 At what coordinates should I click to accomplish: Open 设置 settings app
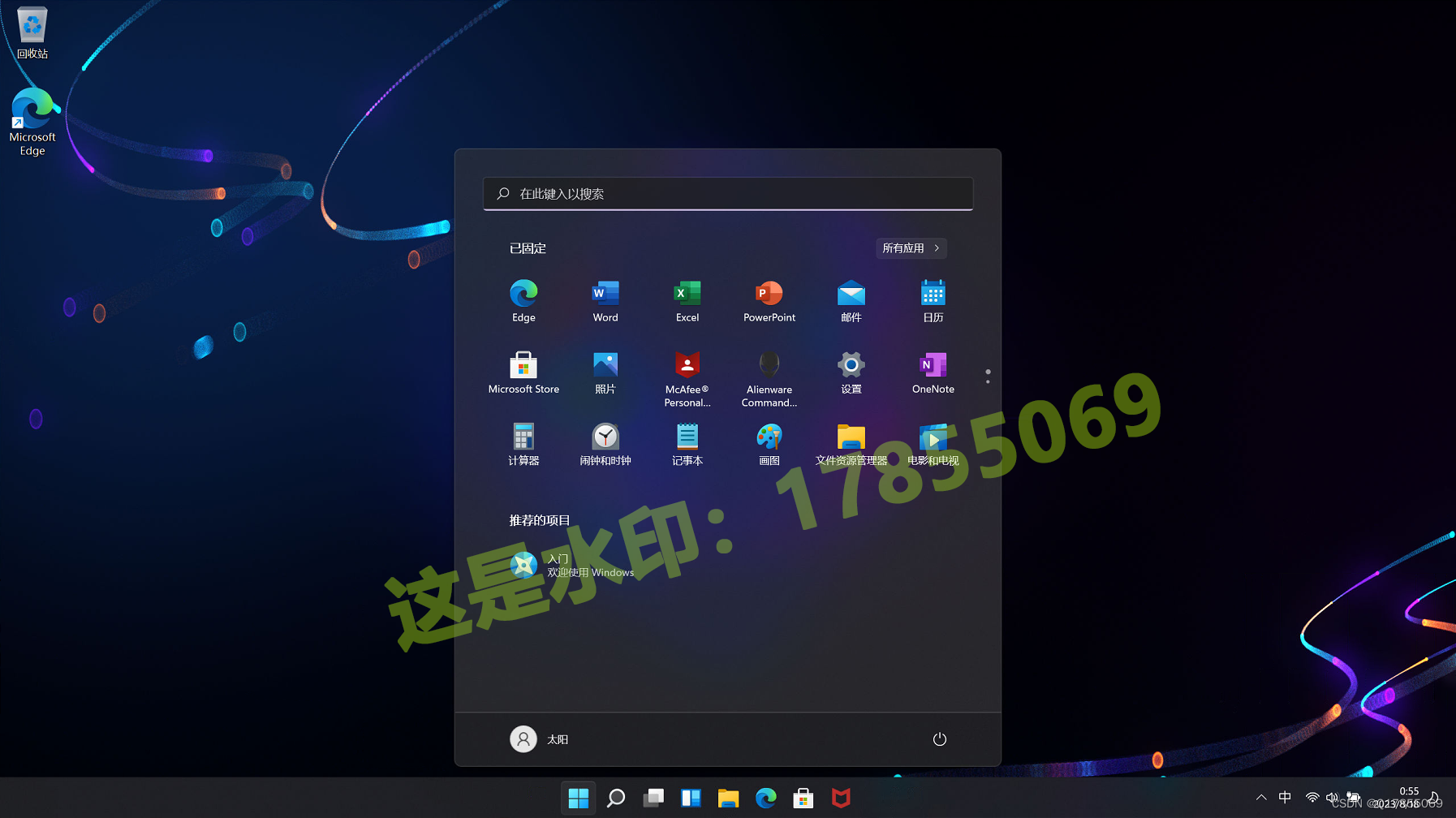[x=851, y=373]
